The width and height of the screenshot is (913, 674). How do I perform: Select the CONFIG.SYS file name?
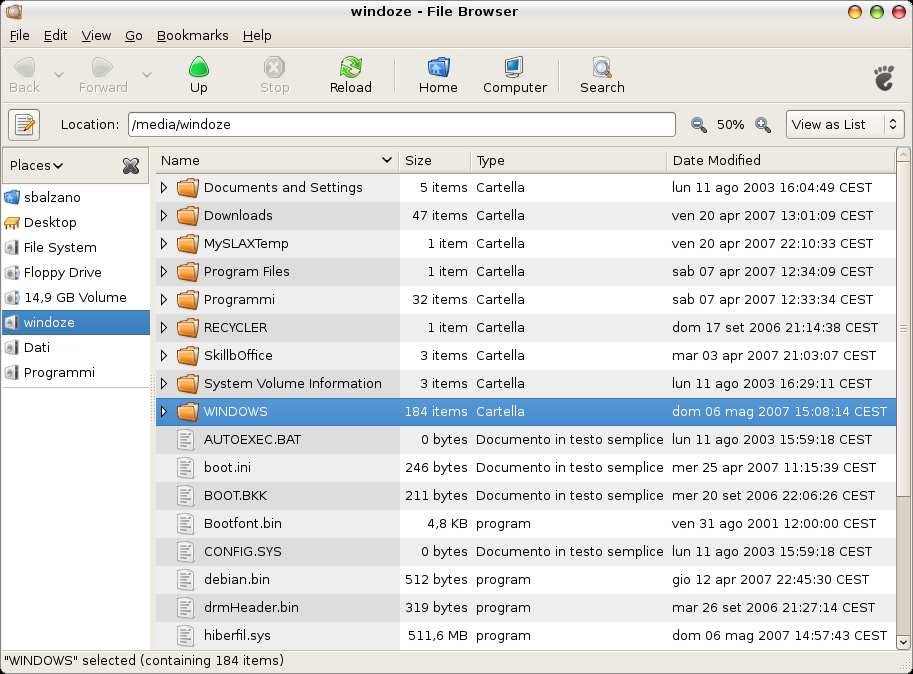pos(243,552)
